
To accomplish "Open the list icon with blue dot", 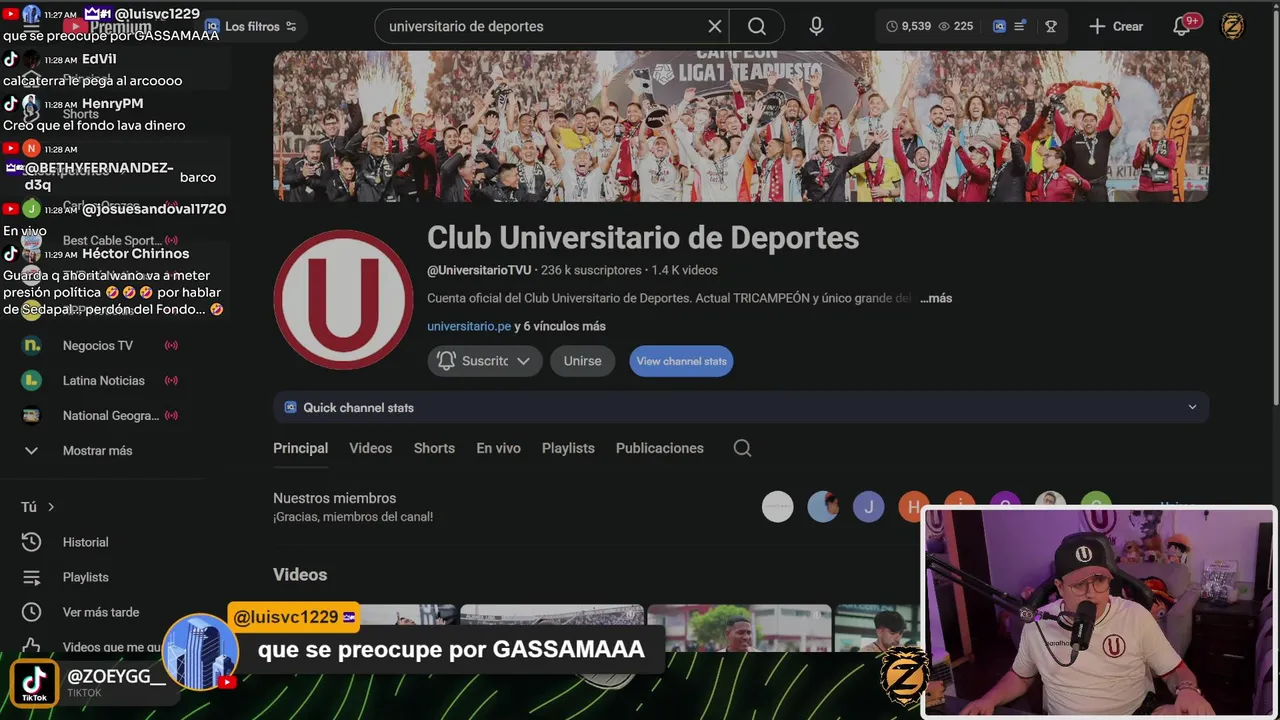I will pyautogui.click(x=1020, y=26).
